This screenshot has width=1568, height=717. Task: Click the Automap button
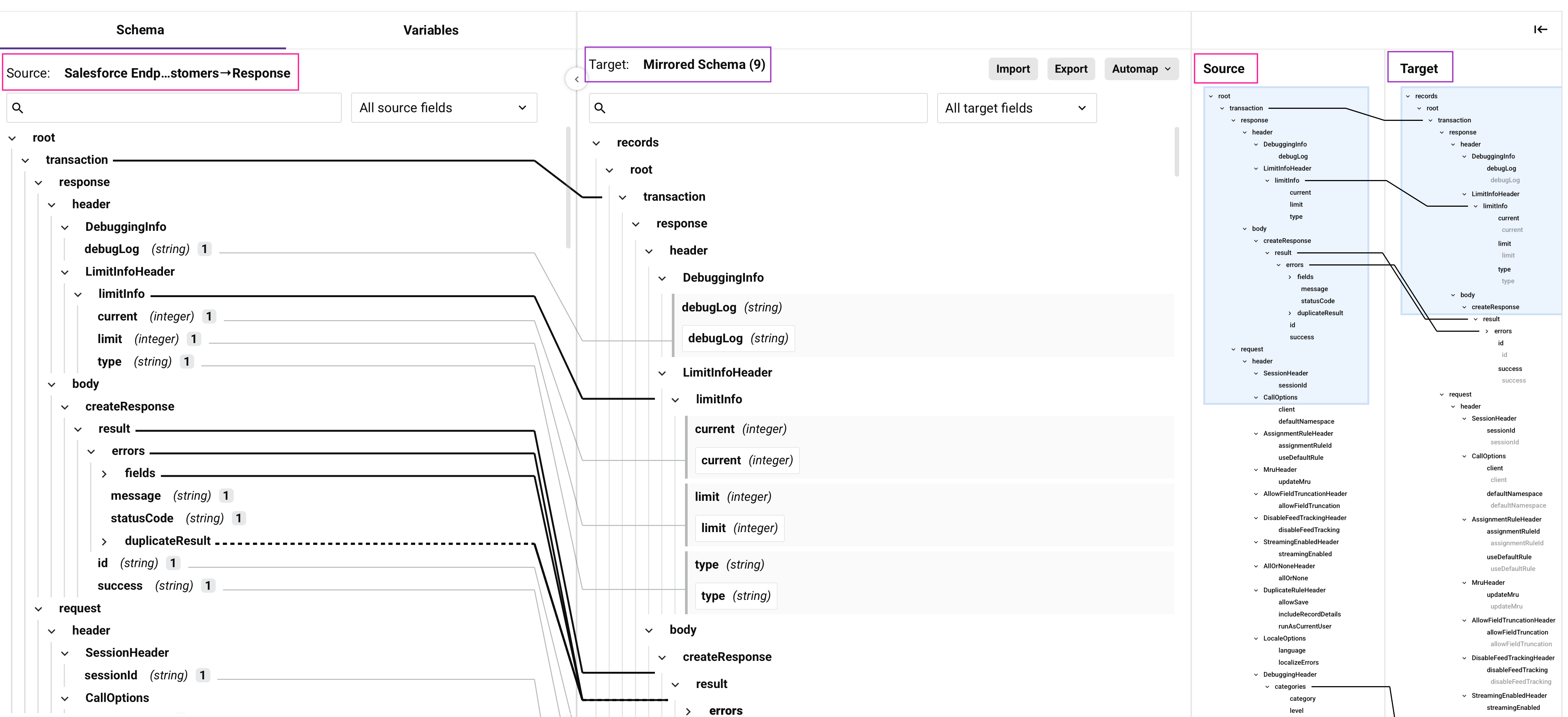click(1141, 69)
